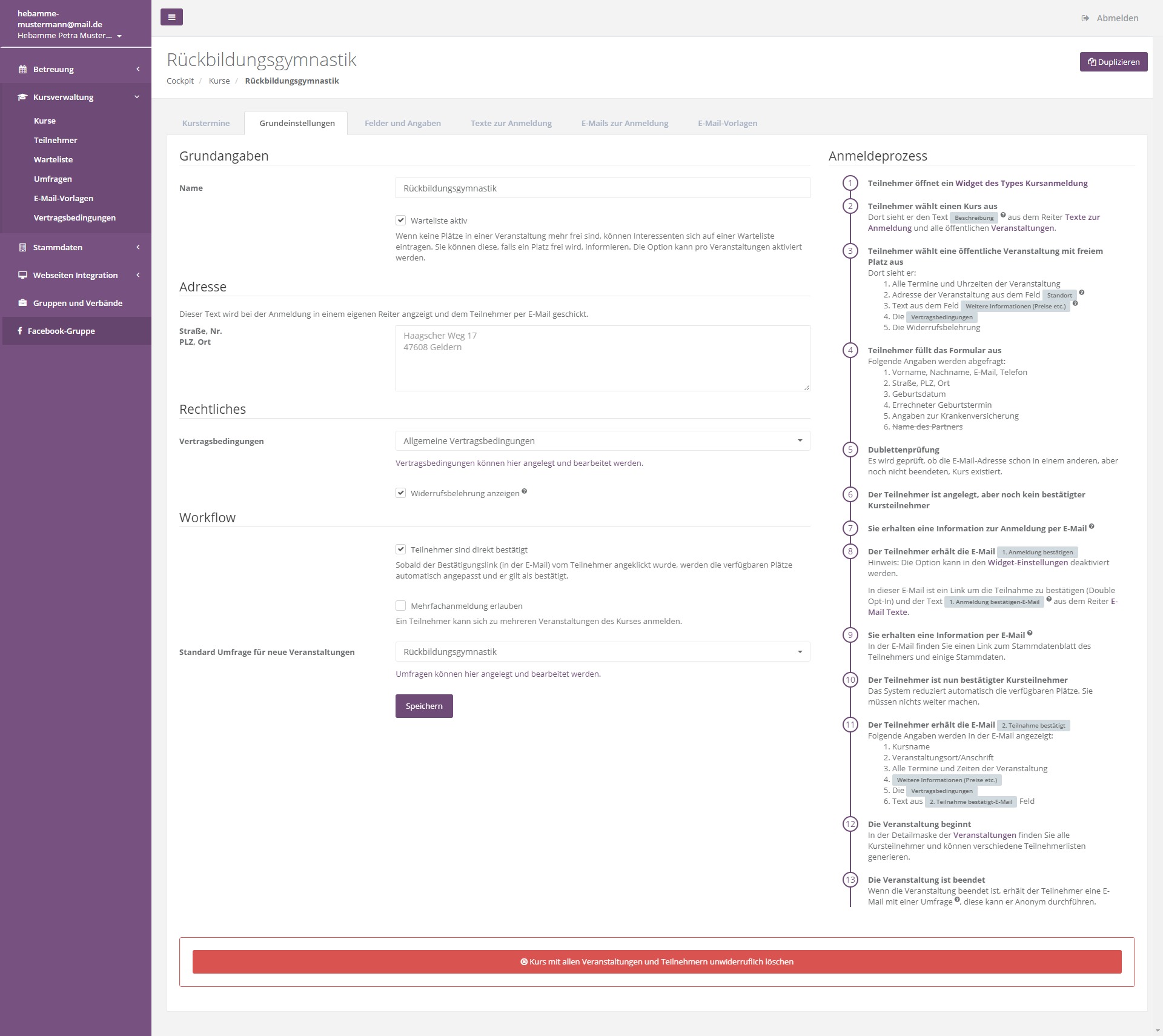1163x1036 pixels.
Task: Click the Gruppen und Verbände briefcase icon
Action: pos(22,303)
